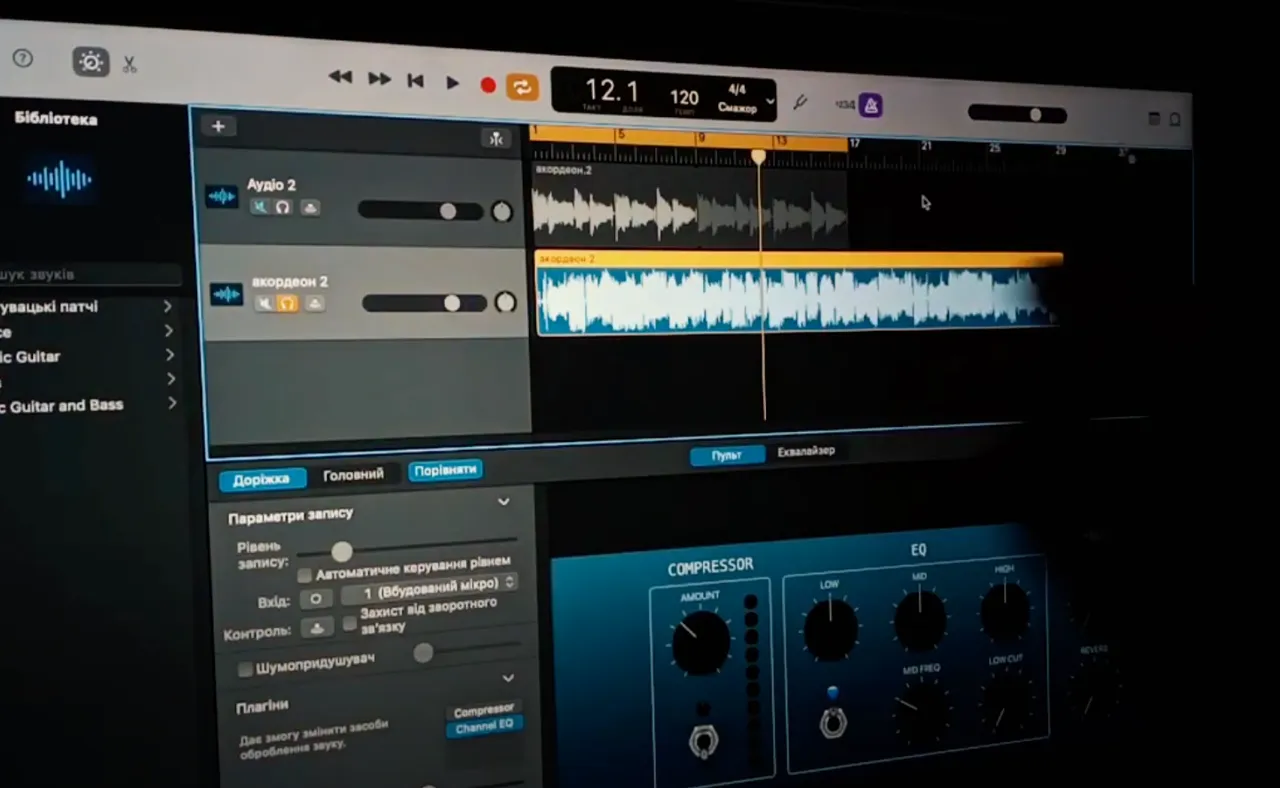Go to beginning with the skip-back button

(x=416, y=81)
